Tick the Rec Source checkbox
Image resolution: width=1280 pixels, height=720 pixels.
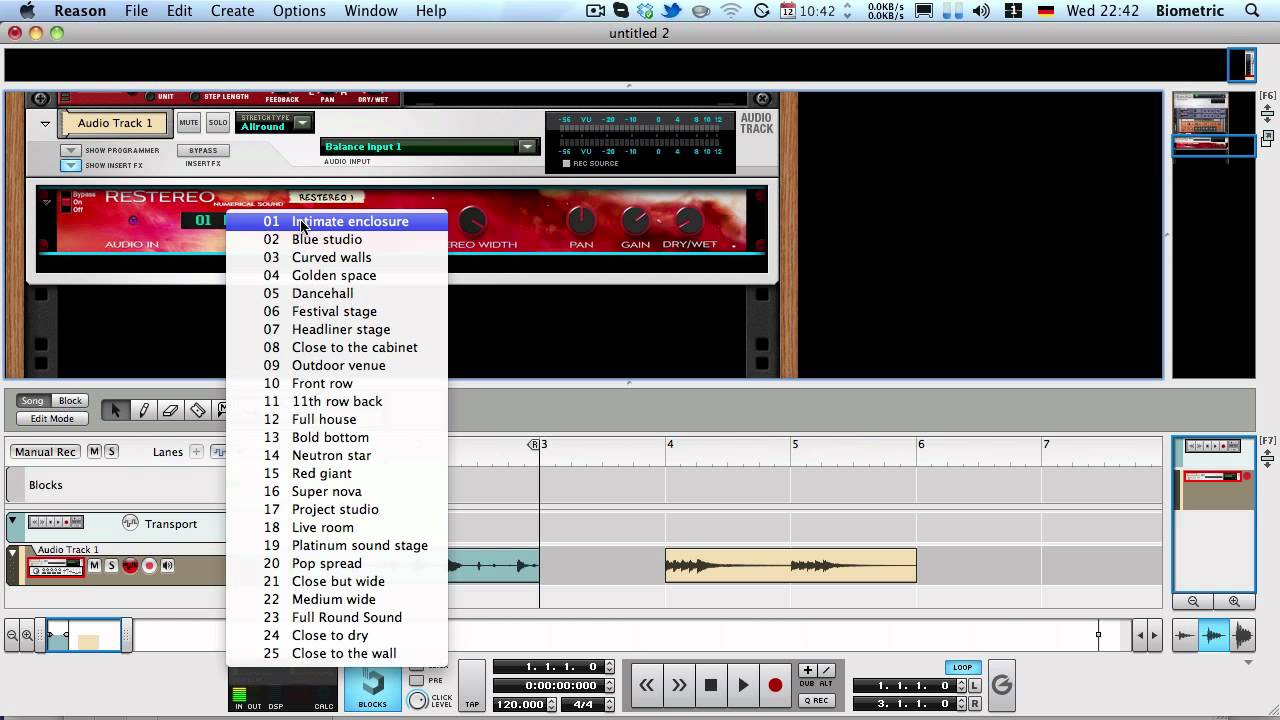coord(566,164)
